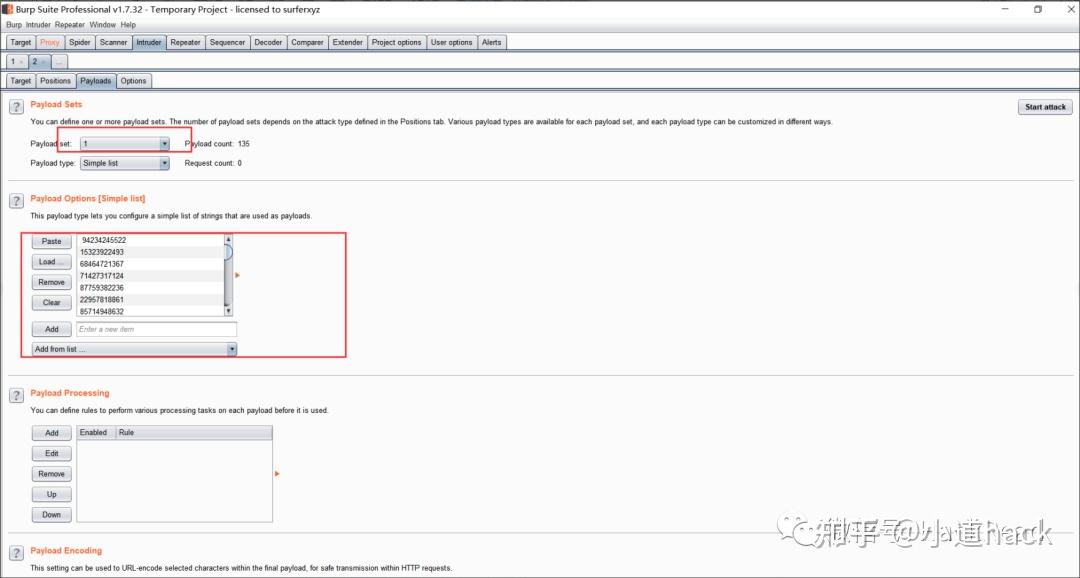Click the Enabled column header
This screenshot has width=1080, height=578.
[96, 433]
